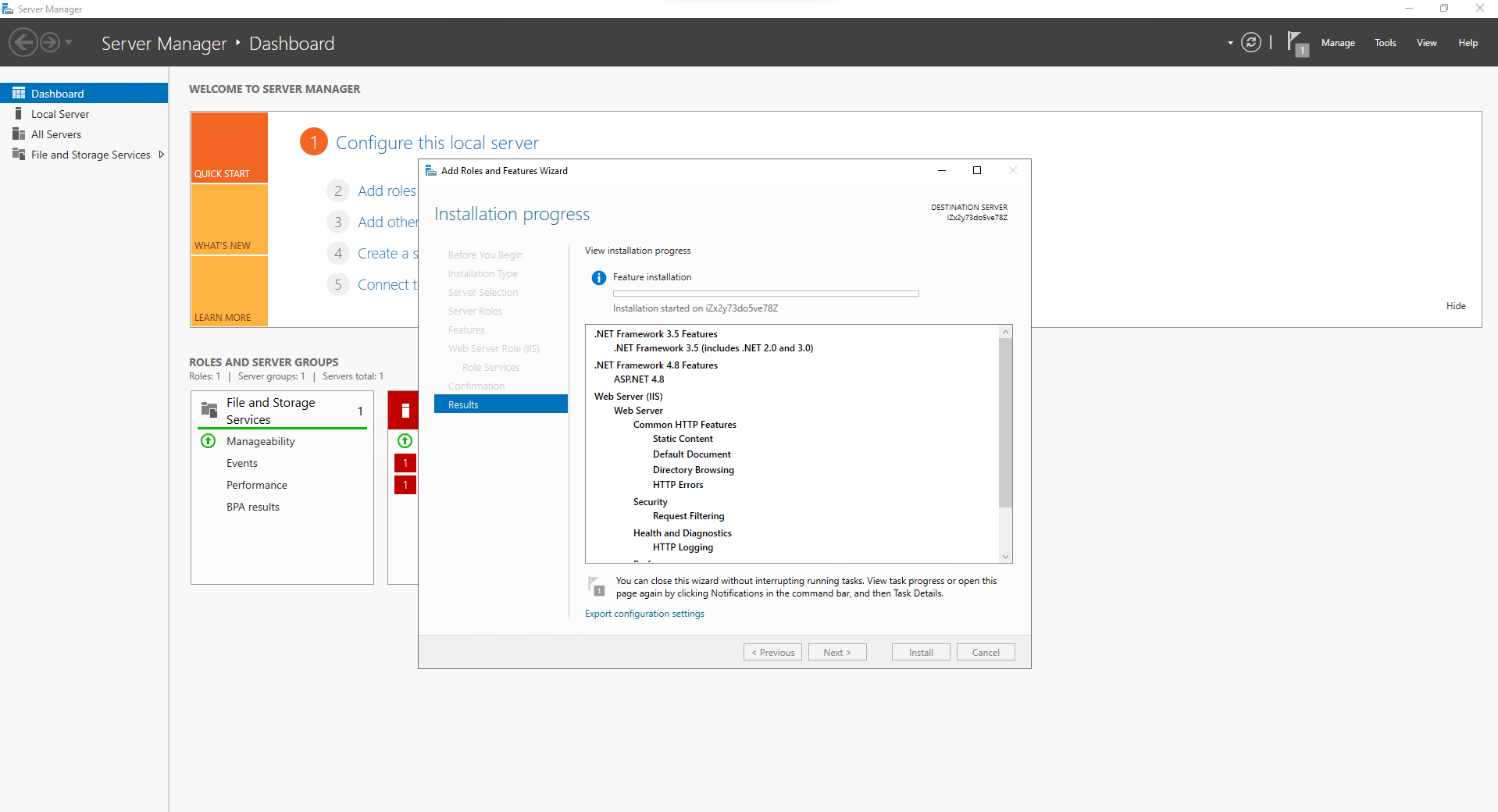Click Connect this server to cloud link
1498x812 pixels.
click(x=387, y=284)
